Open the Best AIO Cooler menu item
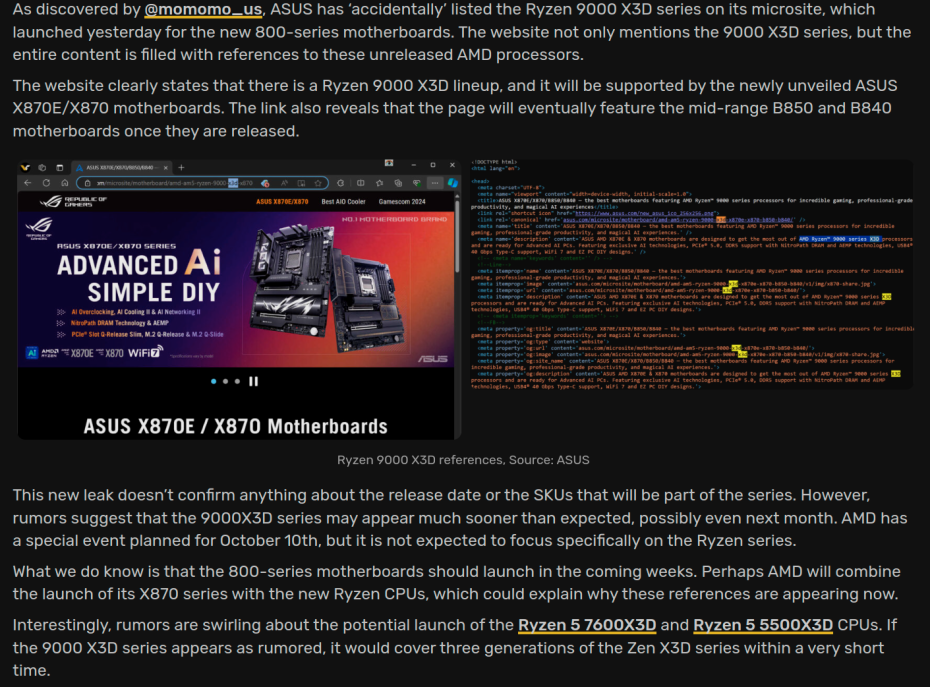This screenshot has width=930, height=687. (342, 202)
